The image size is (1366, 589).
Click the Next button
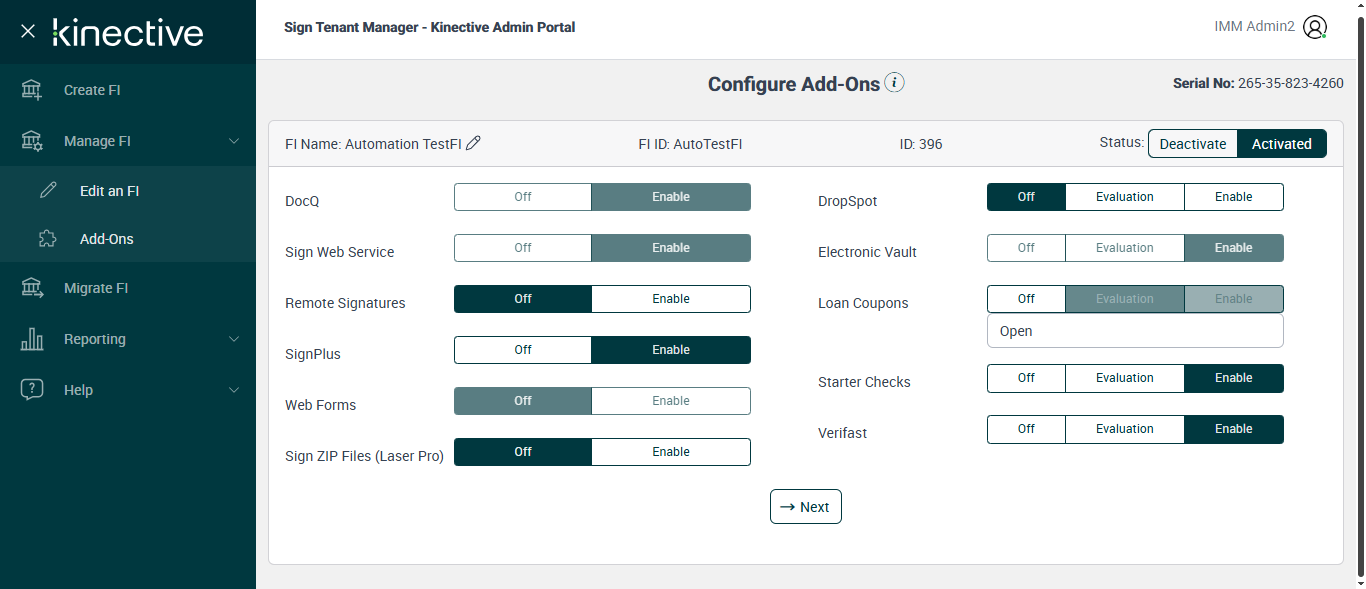pyautogui.click(x=806, y=507)
